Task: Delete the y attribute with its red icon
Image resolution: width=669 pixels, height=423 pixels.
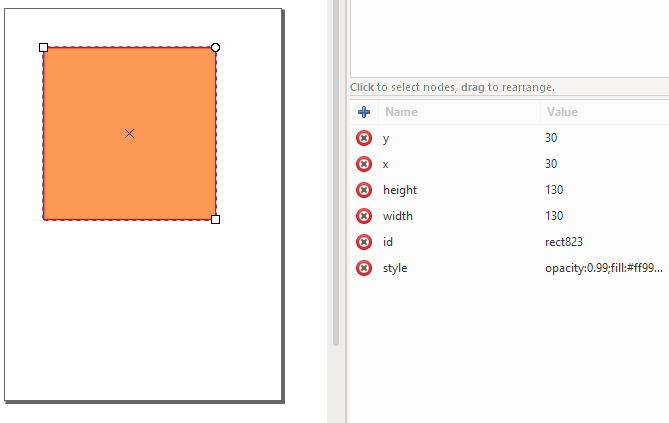Action: pos(364,138)
